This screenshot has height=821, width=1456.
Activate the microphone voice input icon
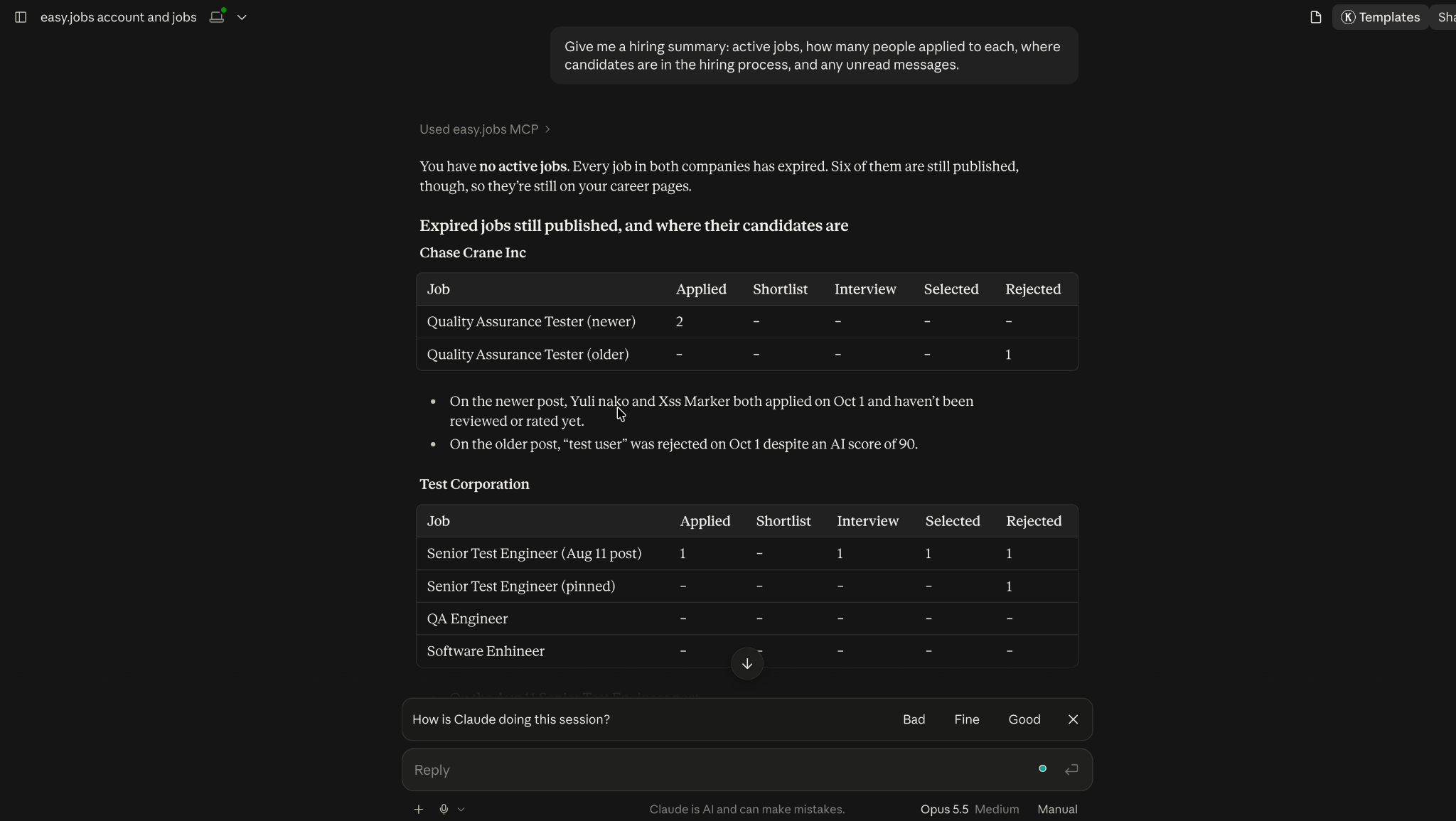tap(444, 809)
